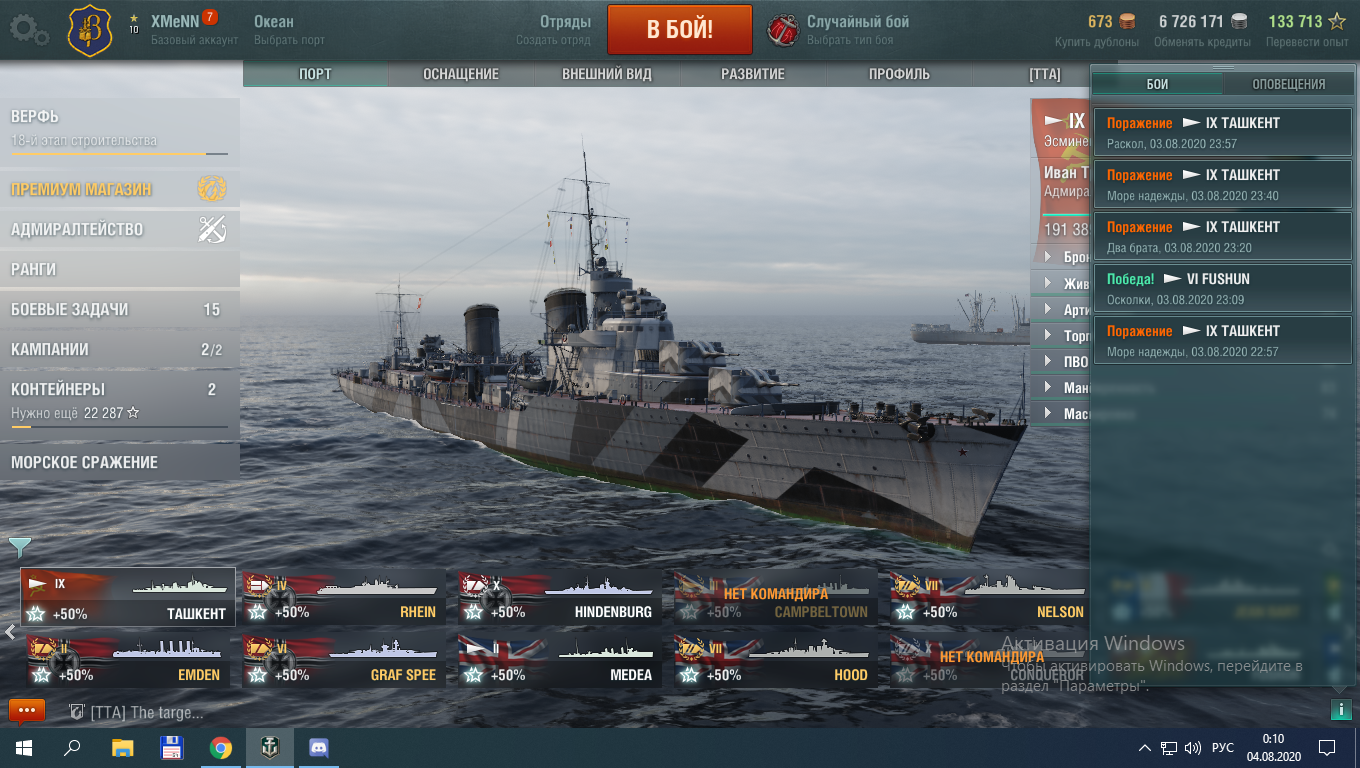Switch to the Оповещения tab
The width and height of the screenshot is (1360, 768).
click(x=1289, y=84)
